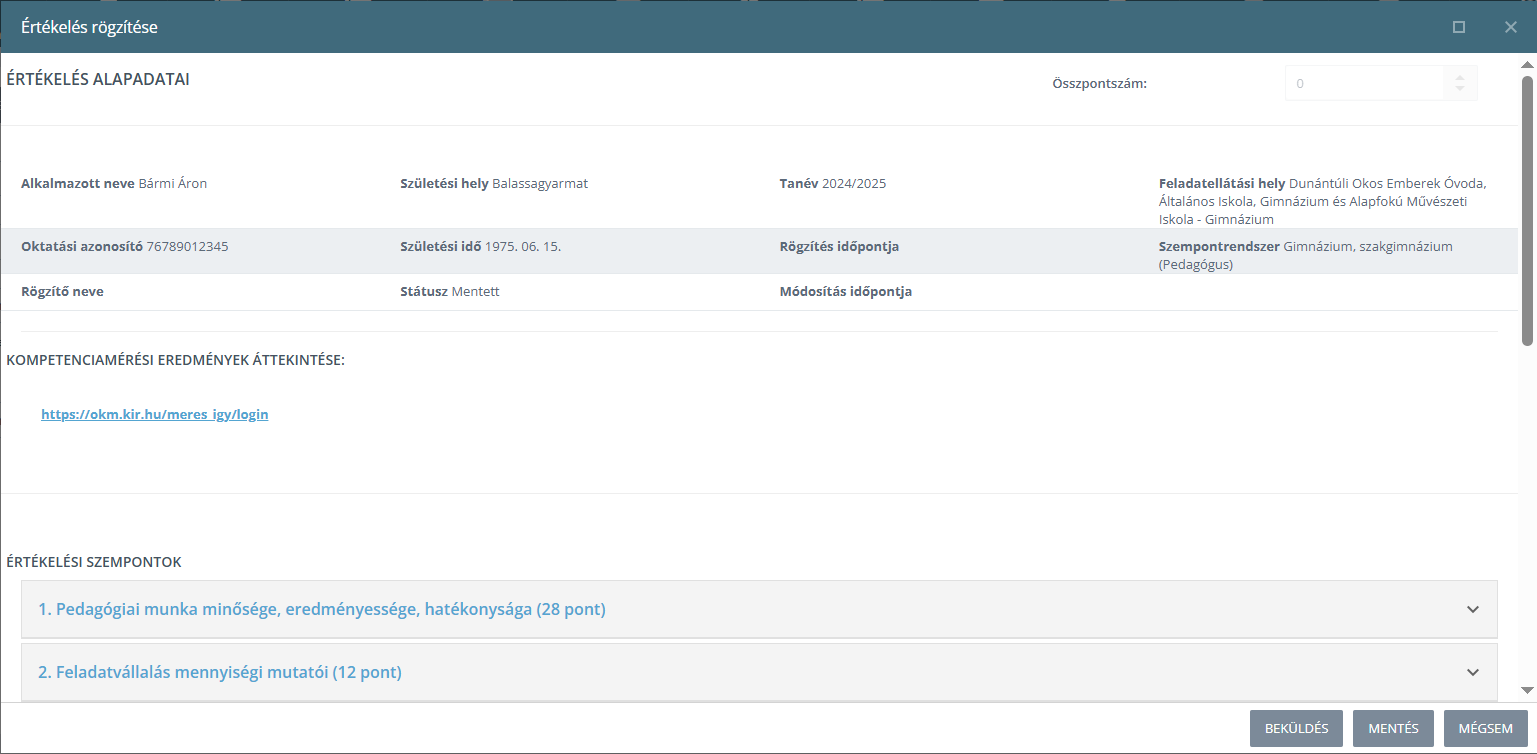Image resolution: width=1537 pixels, height=754 pixels.
Task: Maximize the Értékelés rögzítése dialog
Action: (x=1459, y=27)
